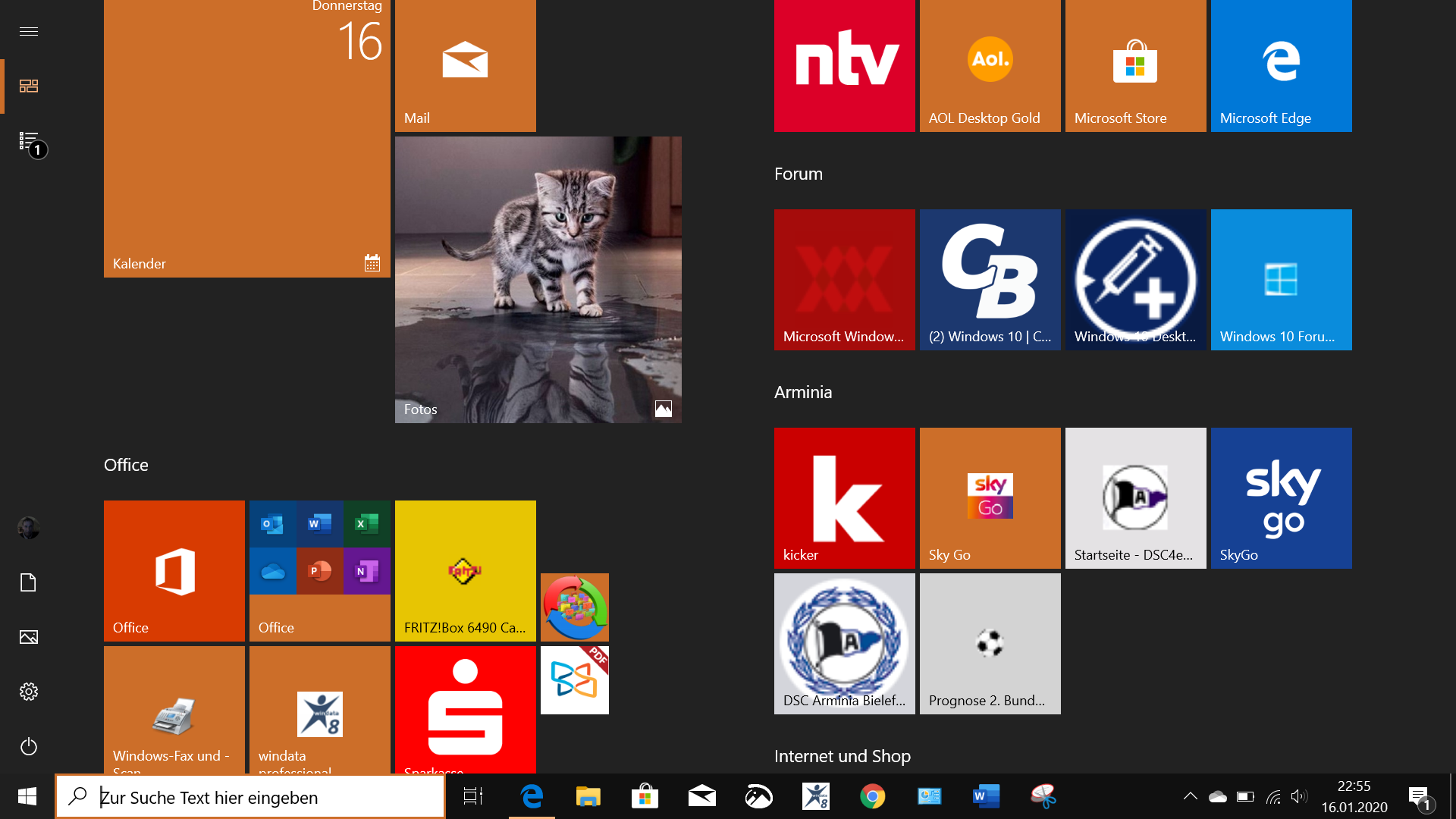Open the Sparkasse red tile
Screen dimensions: 1456x819
(x=465, y=709)
